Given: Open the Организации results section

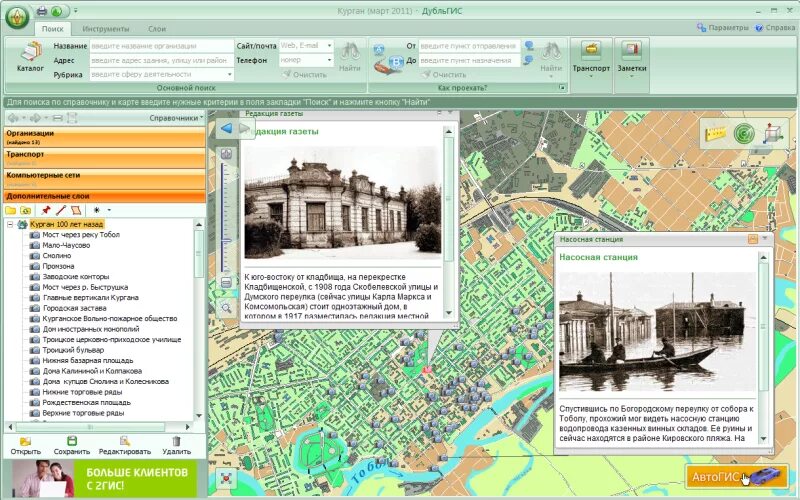Looking at the screenshot, I should pos(105,137).
